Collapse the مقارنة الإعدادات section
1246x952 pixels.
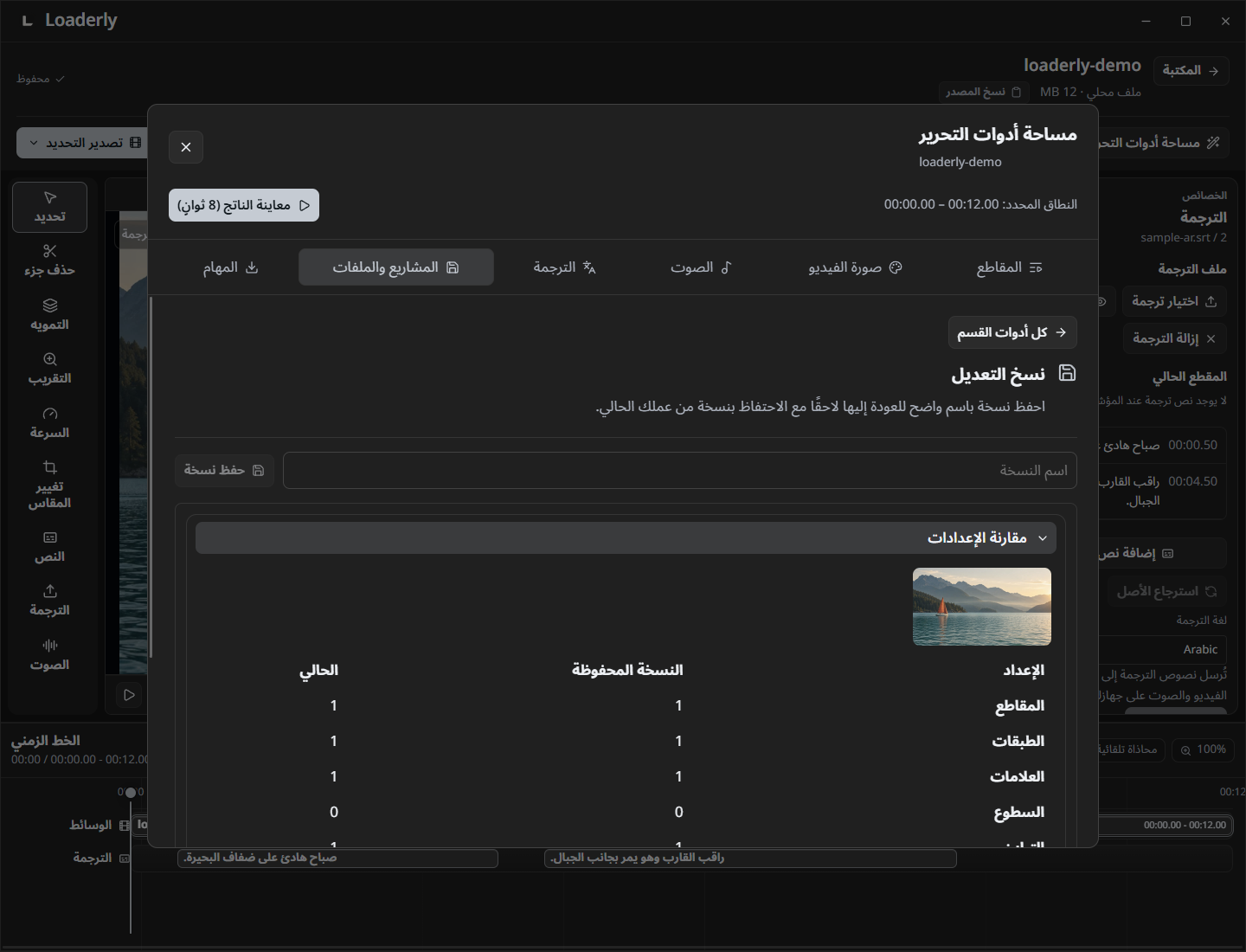[626, 537]
